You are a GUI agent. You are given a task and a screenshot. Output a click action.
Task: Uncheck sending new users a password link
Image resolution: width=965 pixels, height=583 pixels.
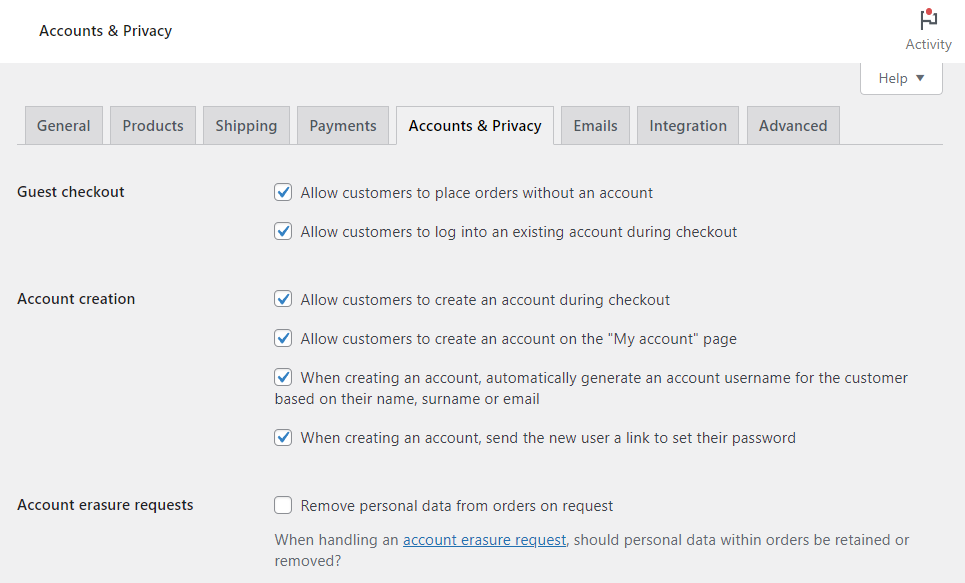click(283, 437)
